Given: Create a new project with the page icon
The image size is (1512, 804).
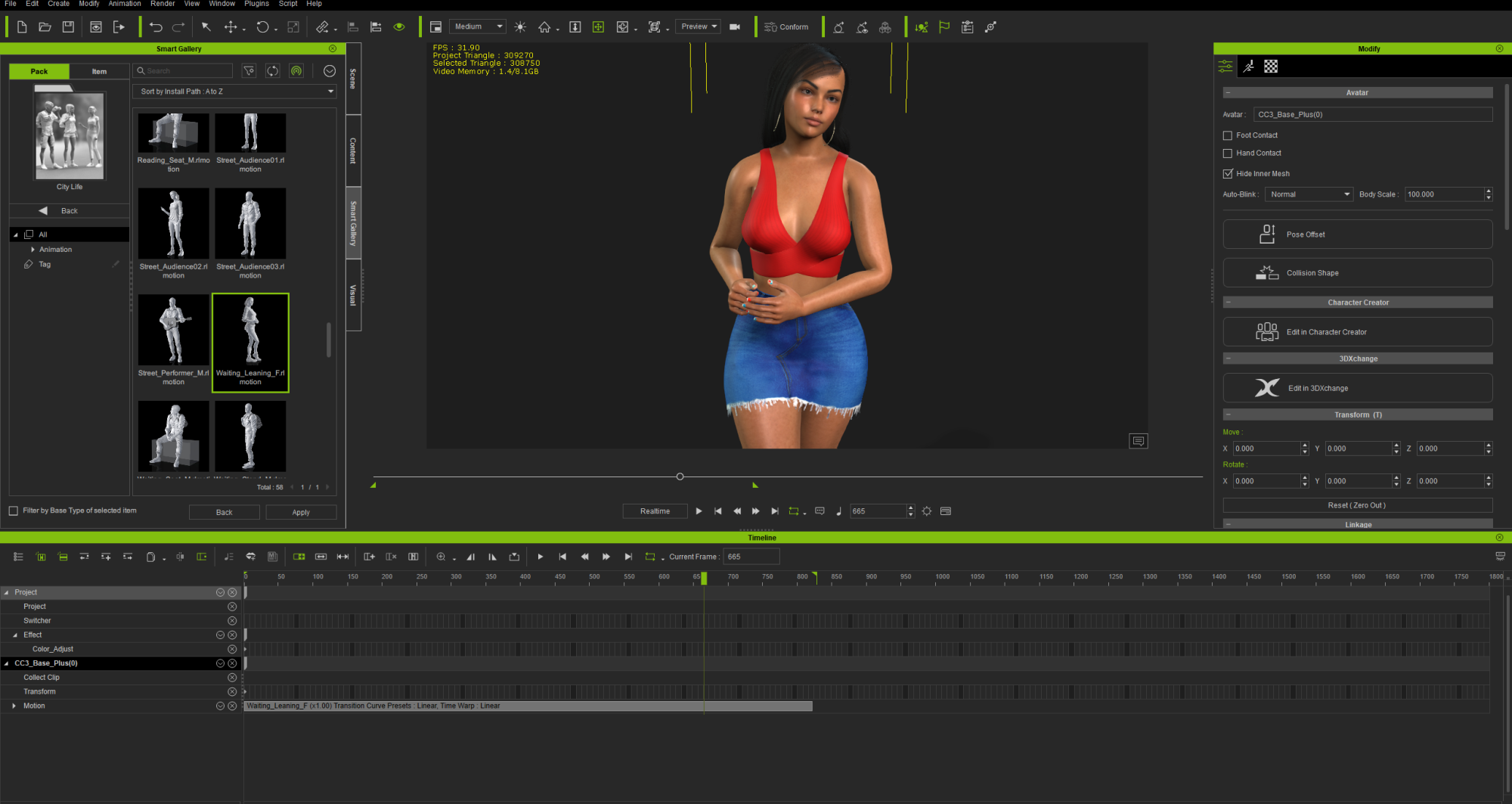Looking at the screenshot, I should (22, 27).
